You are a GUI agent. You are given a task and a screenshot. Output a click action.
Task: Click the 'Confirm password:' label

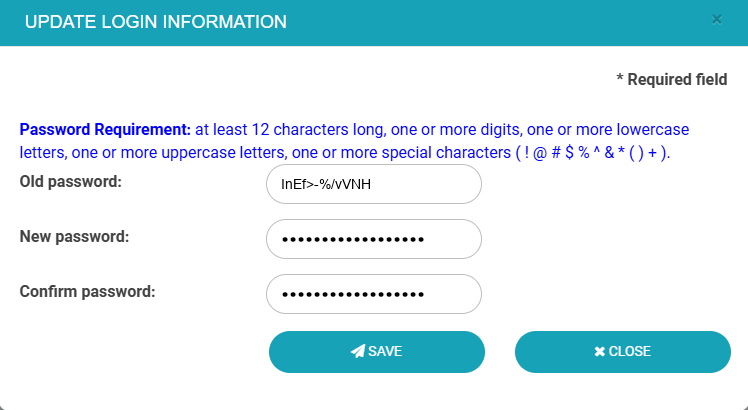coord(88,292)
